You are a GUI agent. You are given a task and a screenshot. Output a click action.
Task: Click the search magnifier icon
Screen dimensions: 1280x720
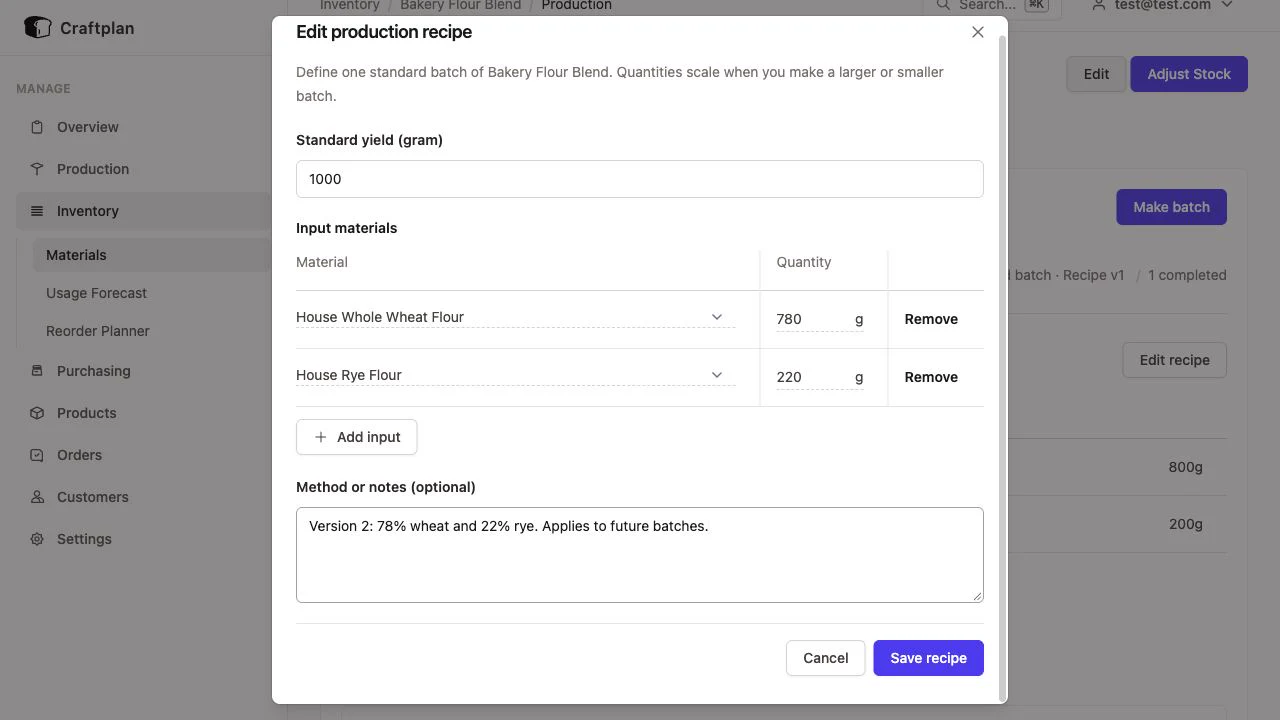tap(943, 5)
